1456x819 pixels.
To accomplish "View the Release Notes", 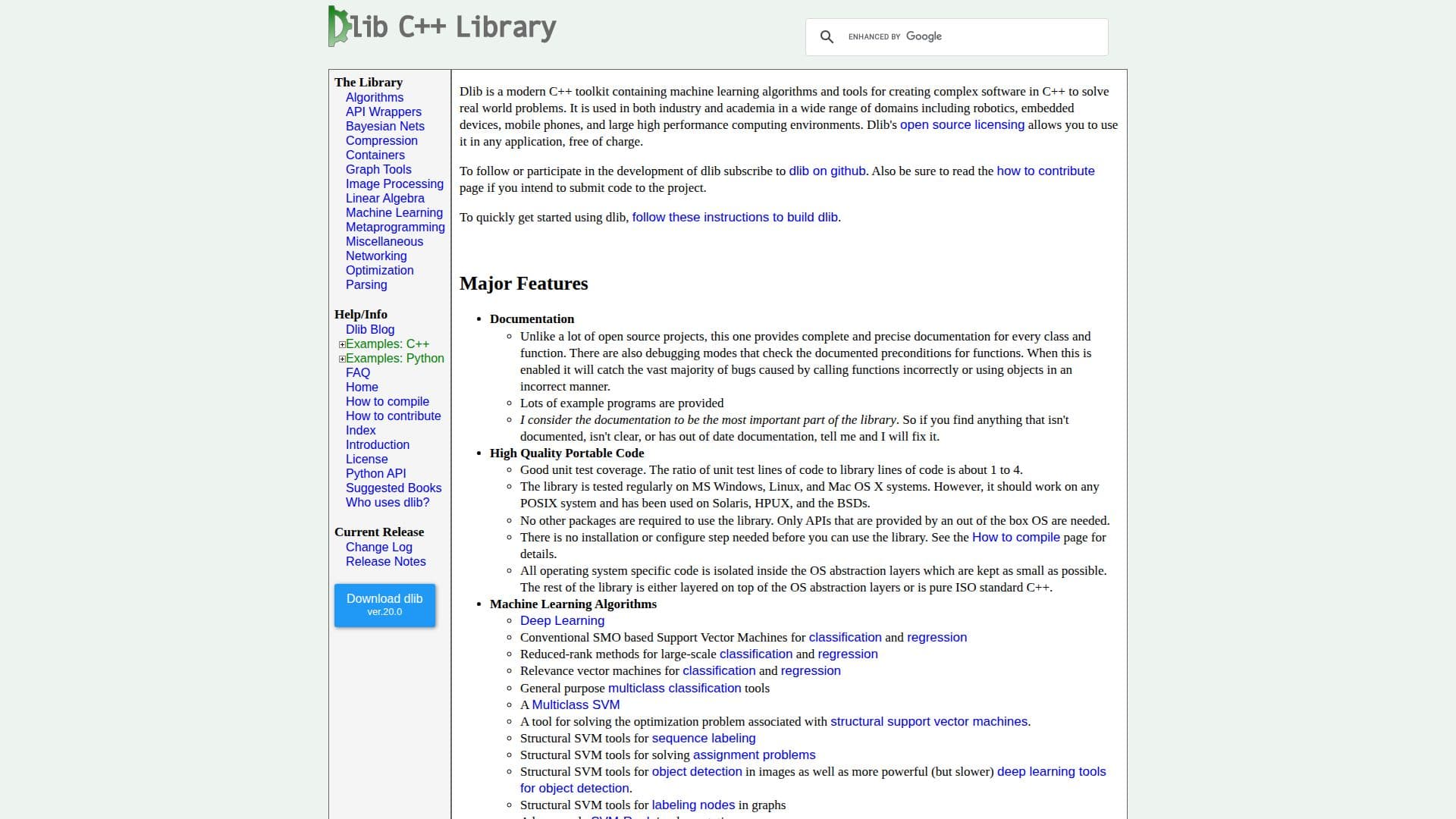I will point(385,561).
